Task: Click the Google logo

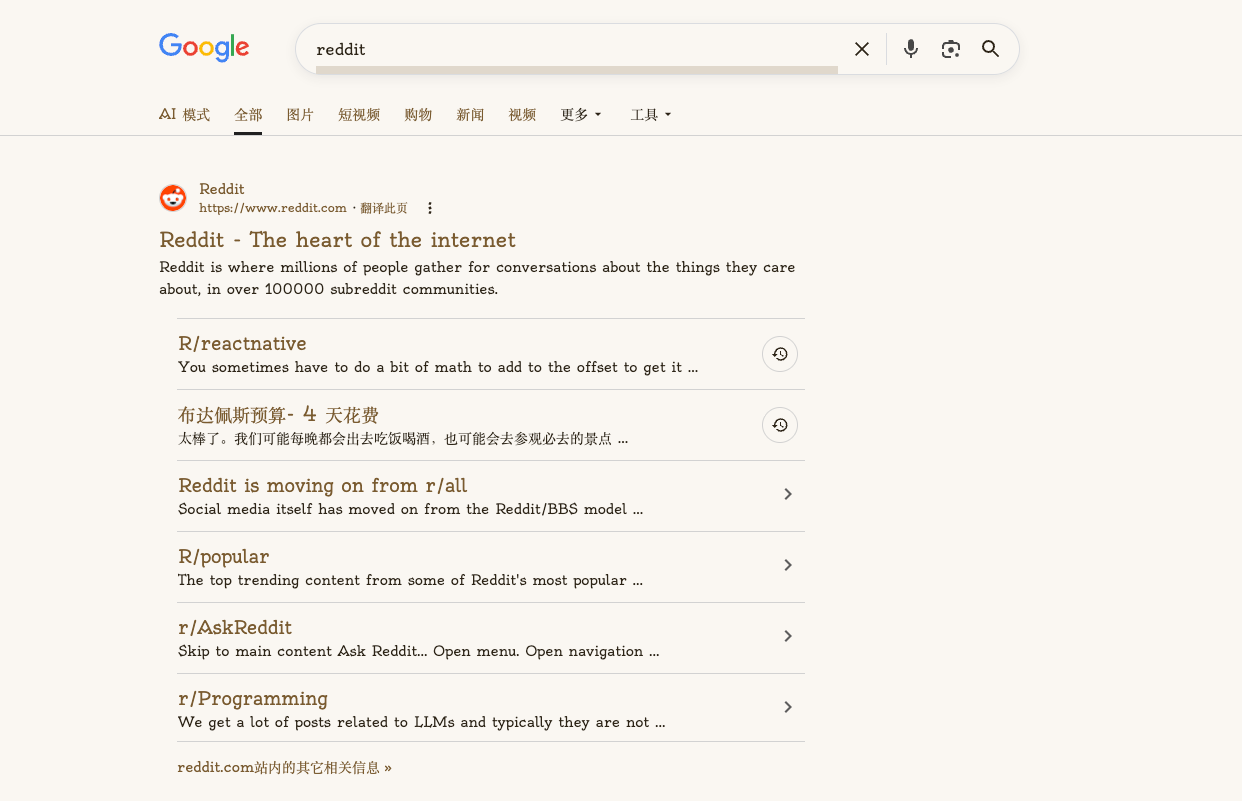Action: (x=204, y=47)
